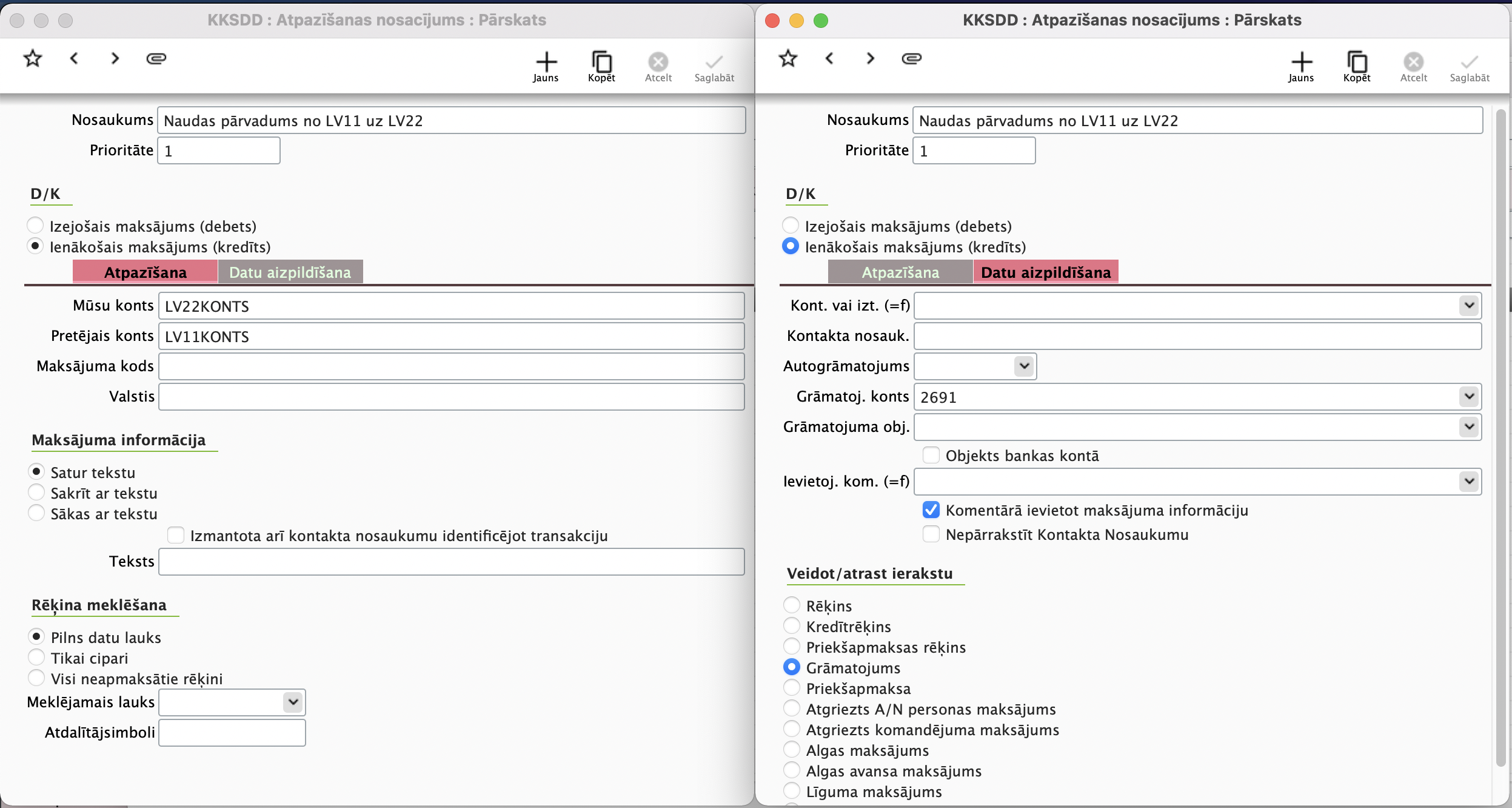
Task: Open Meklējamais lauks dropdown
Action: coord(293,702)
